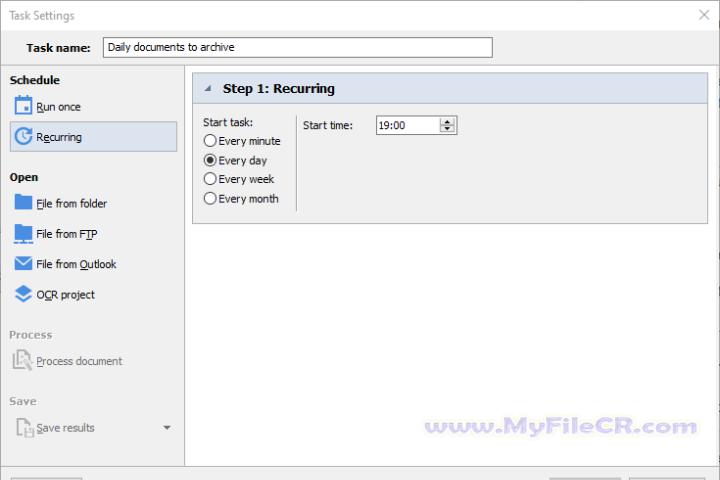Image resolution: width=720 pixels, height=480 pixels.
Task: Click the Task name input field
Action: (x=298, y=47)
